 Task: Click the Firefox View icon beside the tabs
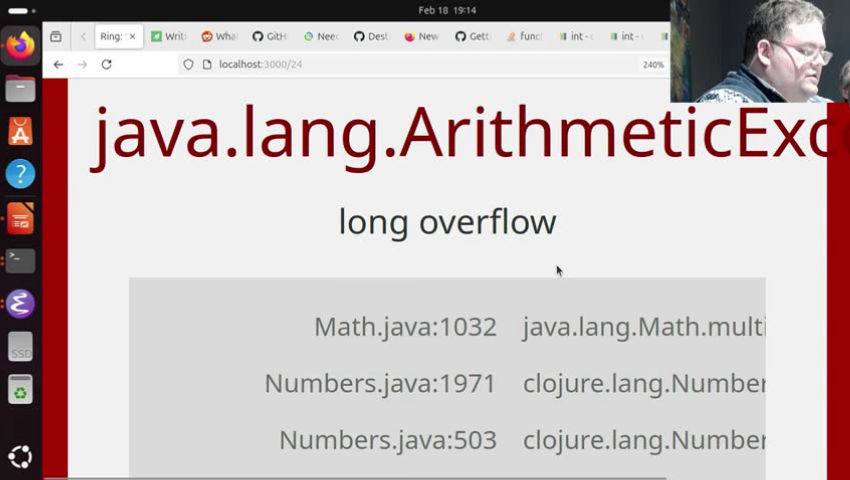[x=55, y=36]
